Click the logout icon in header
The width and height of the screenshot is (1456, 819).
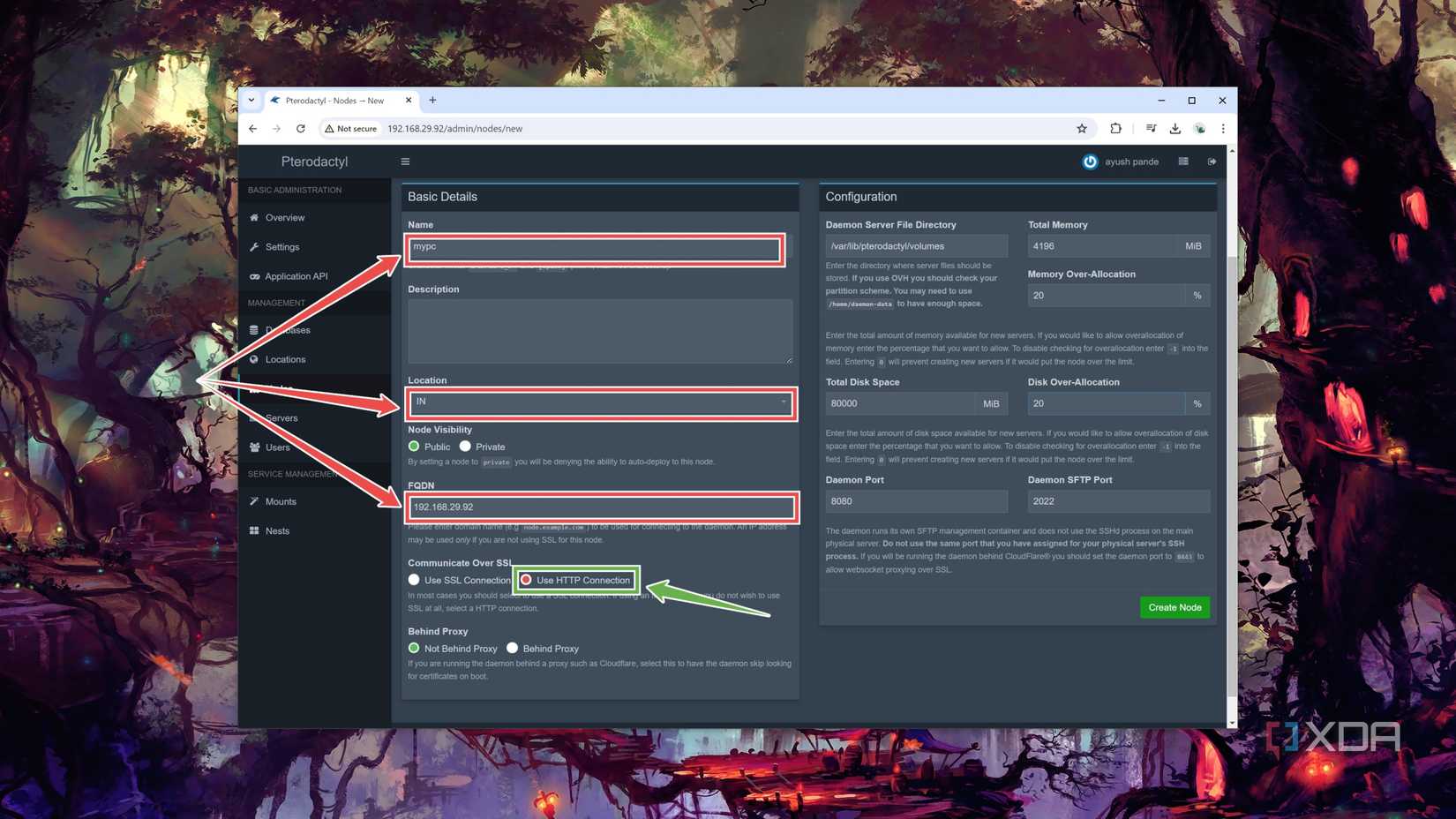pyautogui.click(x=1212, y=162)
